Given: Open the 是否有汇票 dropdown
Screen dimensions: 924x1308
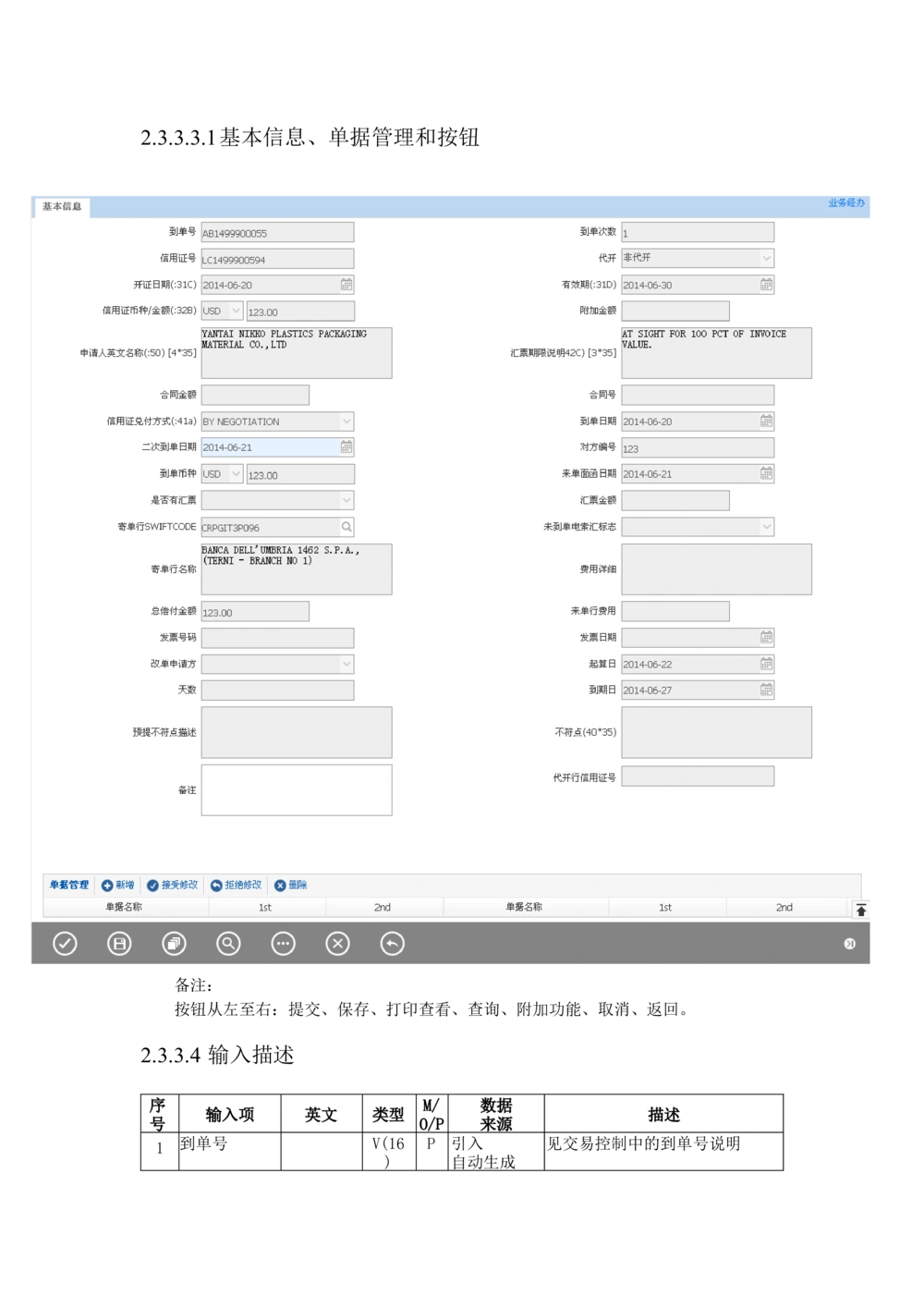Looking at the screenshot, I should [x=347, y=500].
